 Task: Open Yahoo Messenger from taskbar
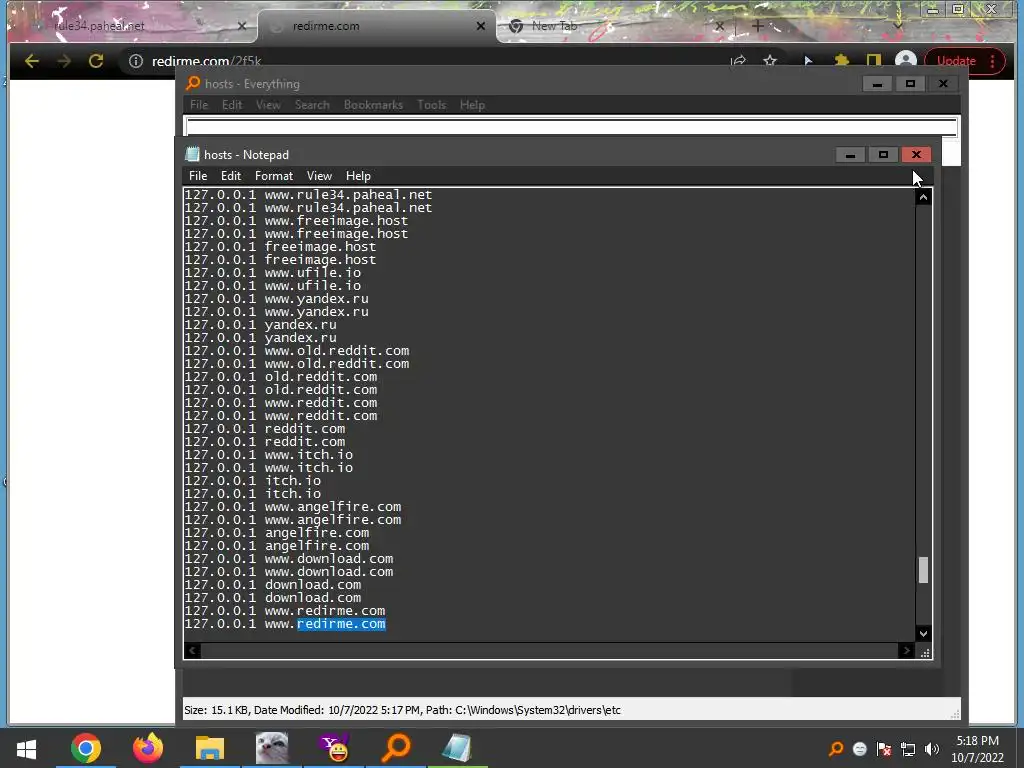click(334, 748)
